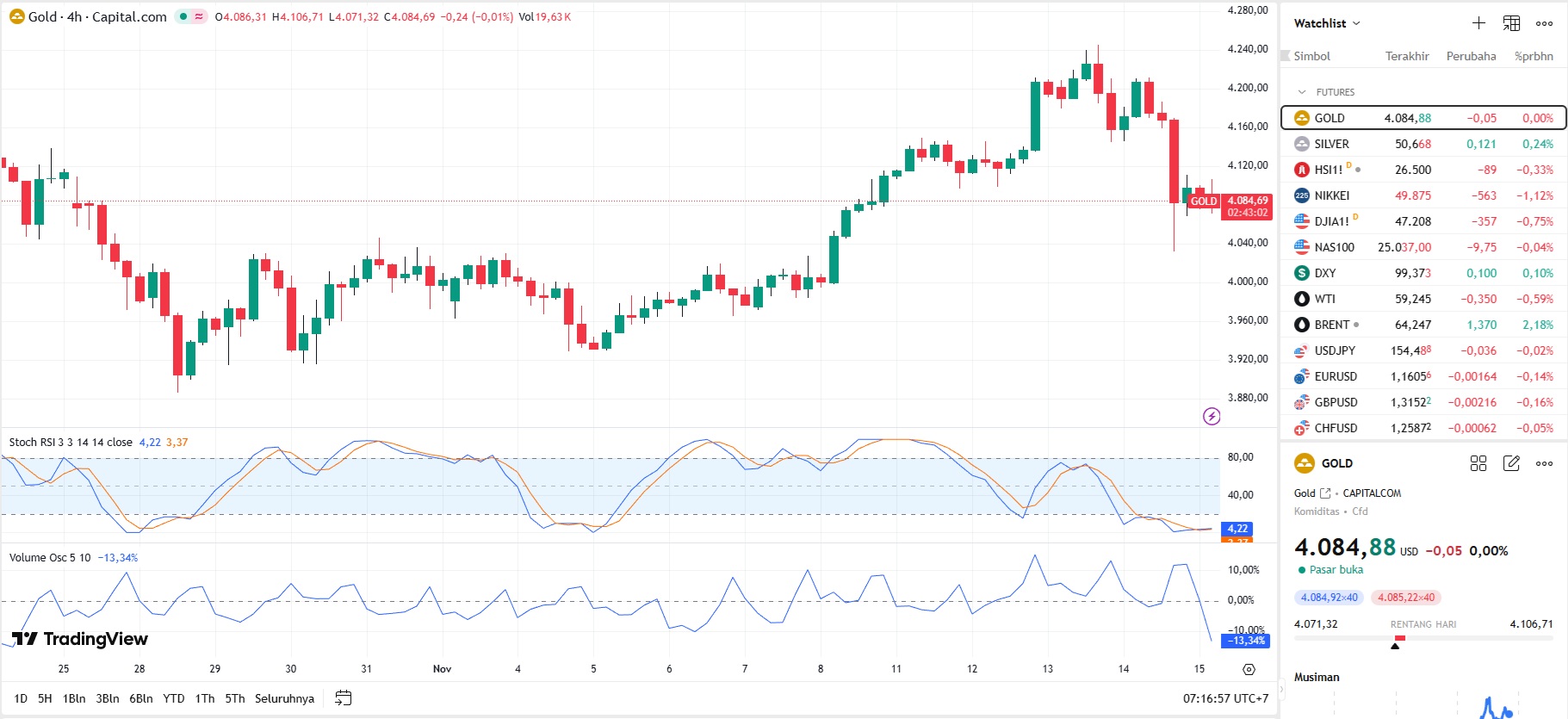Image resolution: width=1568 pixels, height=719 pixels.
Task: Open the external link icon beside Gold
Action: (1325, 493)
